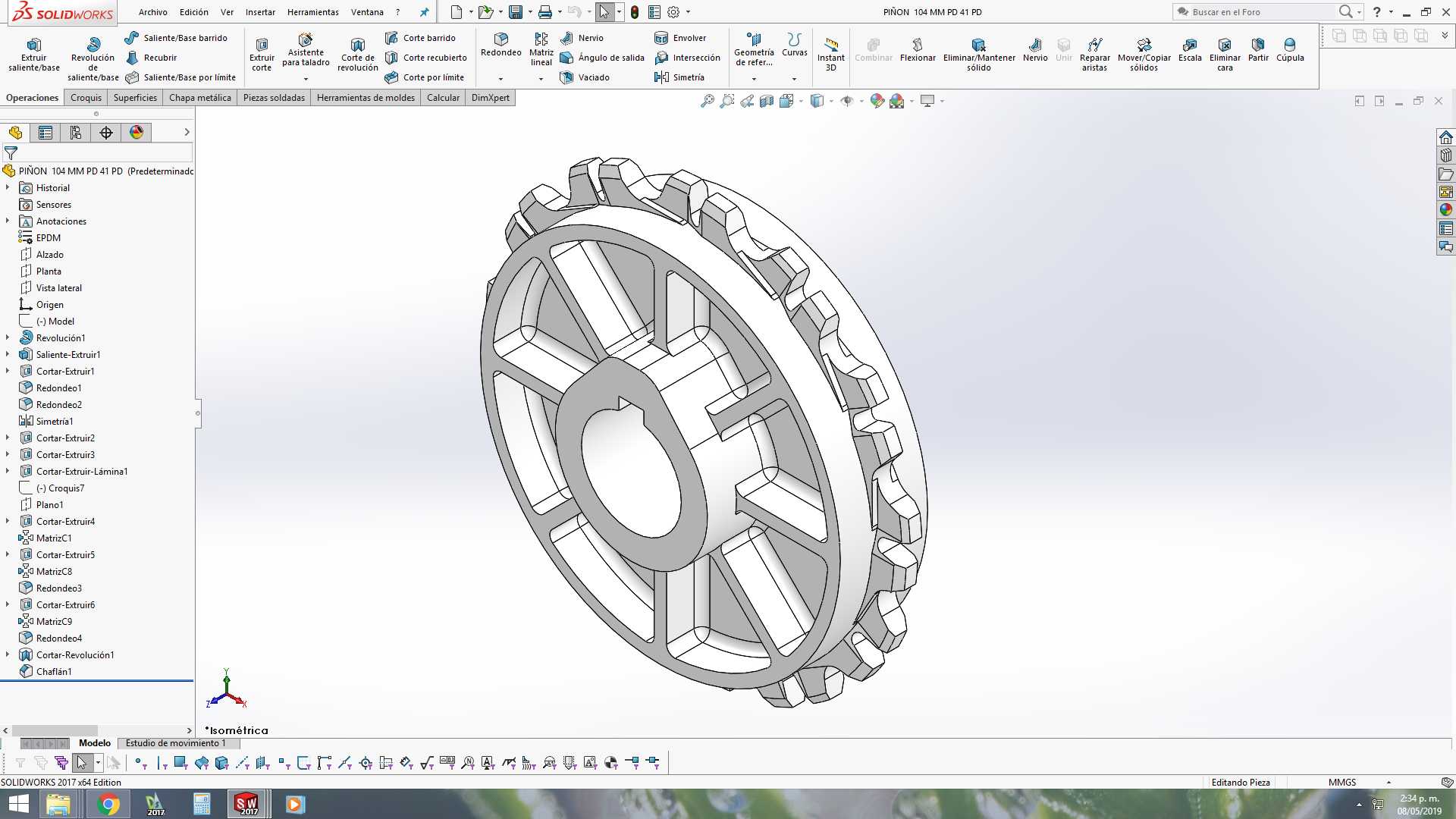
Task: Open SOLIDWORKS Resources home in task pane
Action: 1446,137
